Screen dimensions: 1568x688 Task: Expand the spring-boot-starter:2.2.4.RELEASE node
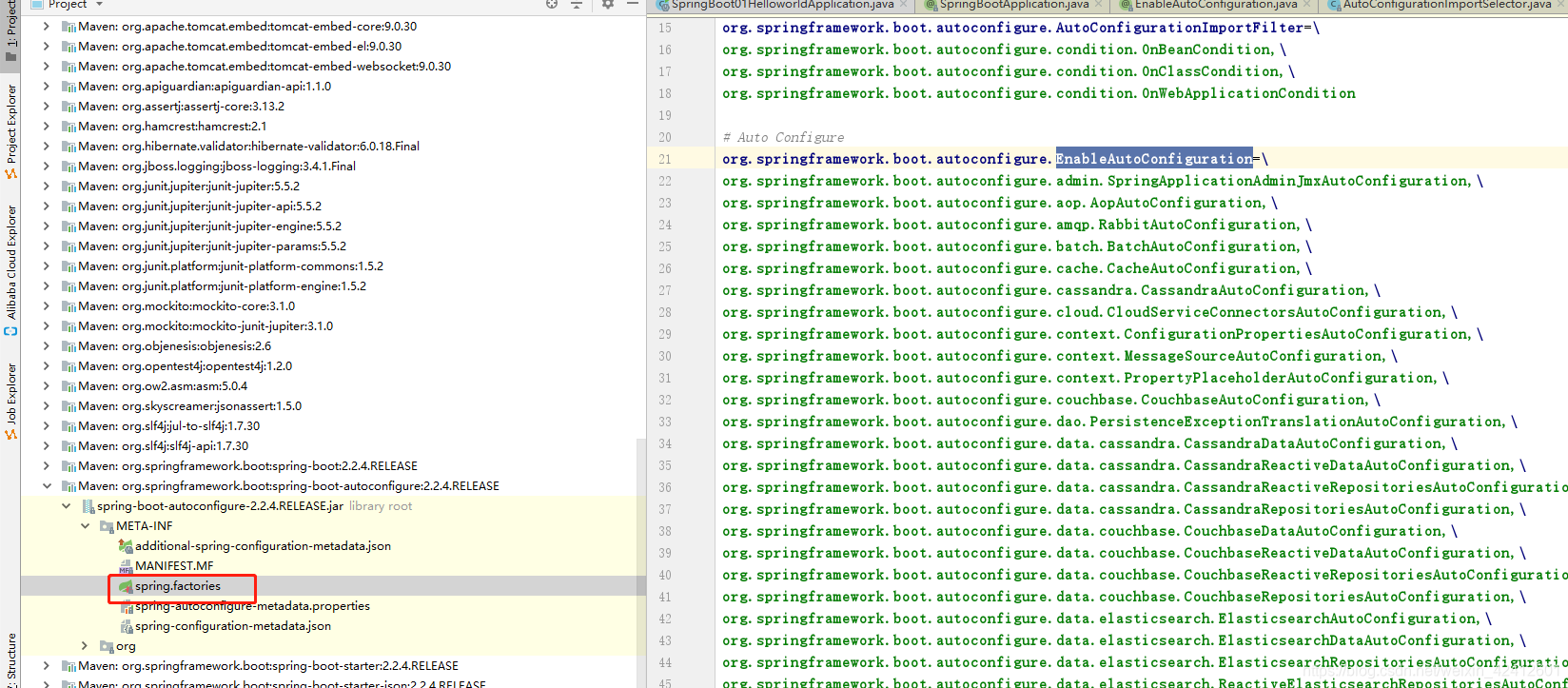pos(47,666)
